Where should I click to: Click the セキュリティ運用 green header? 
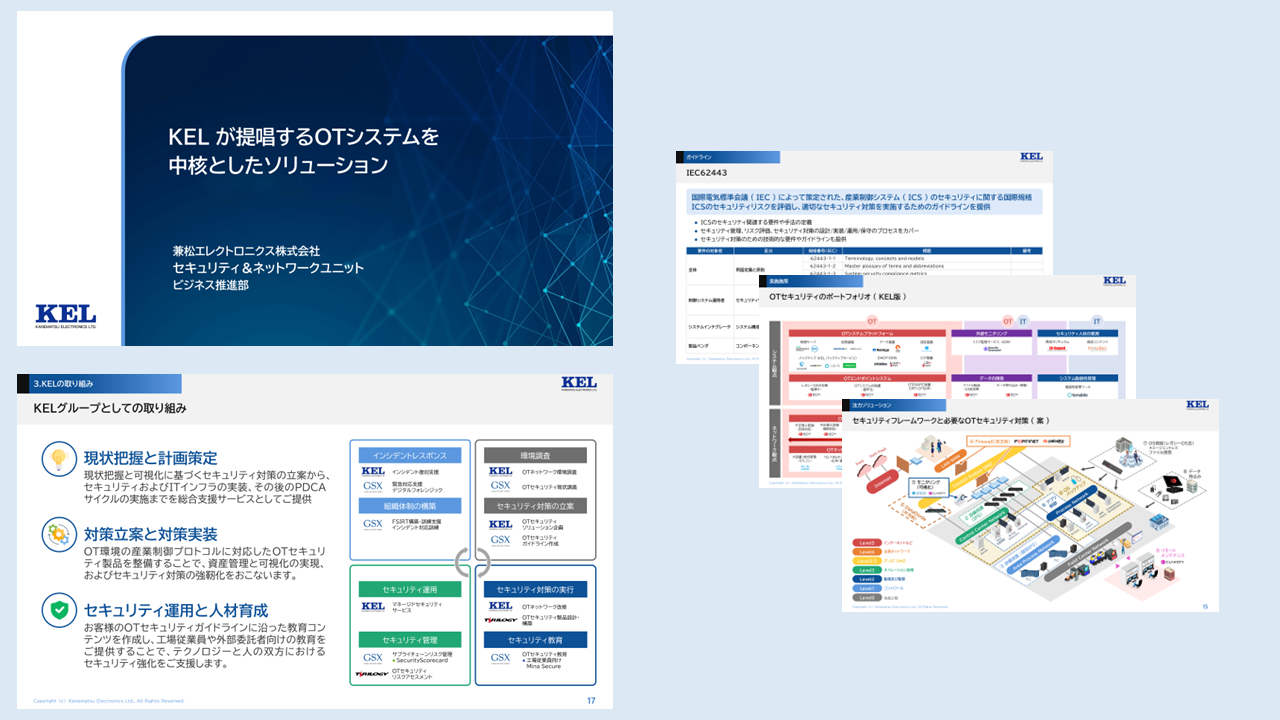[x=409, y=589]
